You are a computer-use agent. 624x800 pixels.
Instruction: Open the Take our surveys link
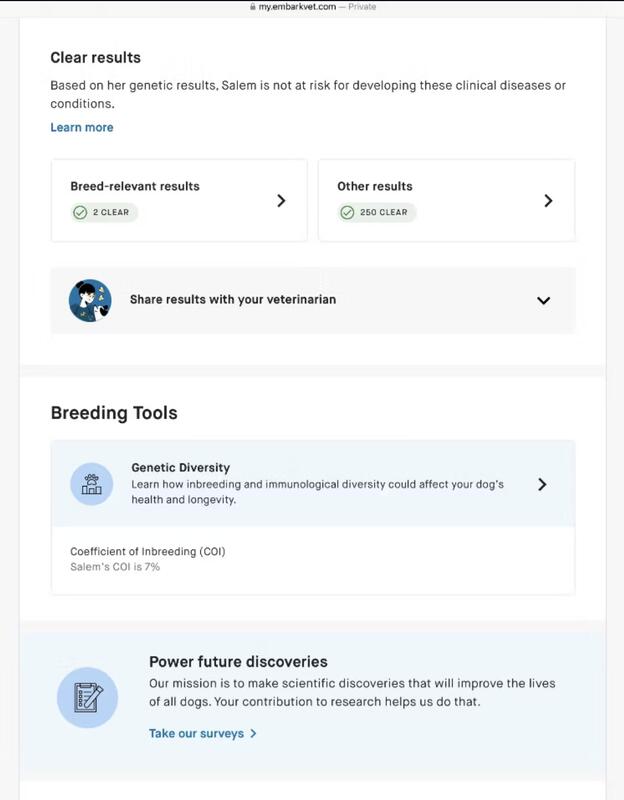click(196, 734)
